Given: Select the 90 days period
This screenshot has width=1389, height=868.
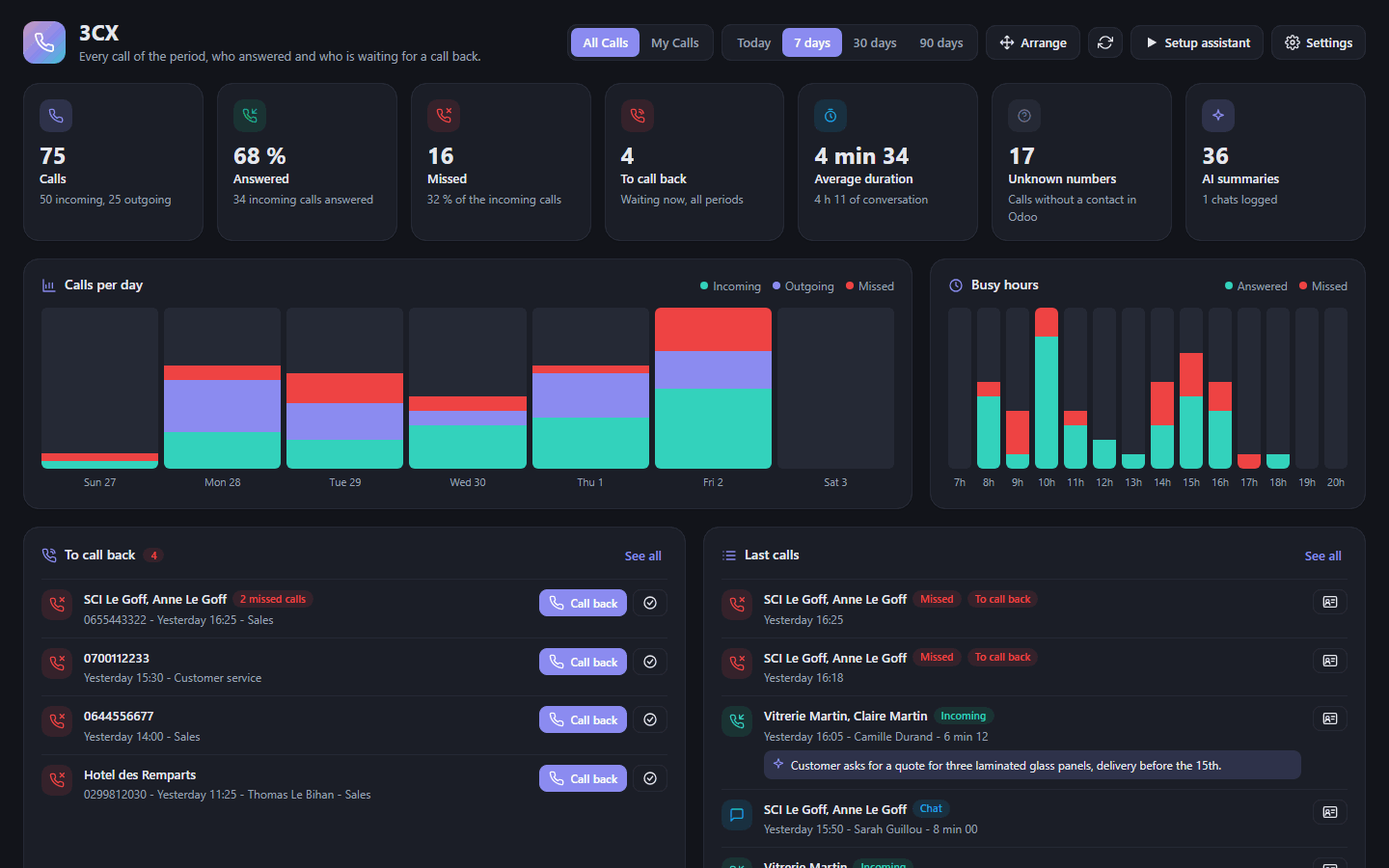Looking at the screenshot, I should tap(941, 42).
